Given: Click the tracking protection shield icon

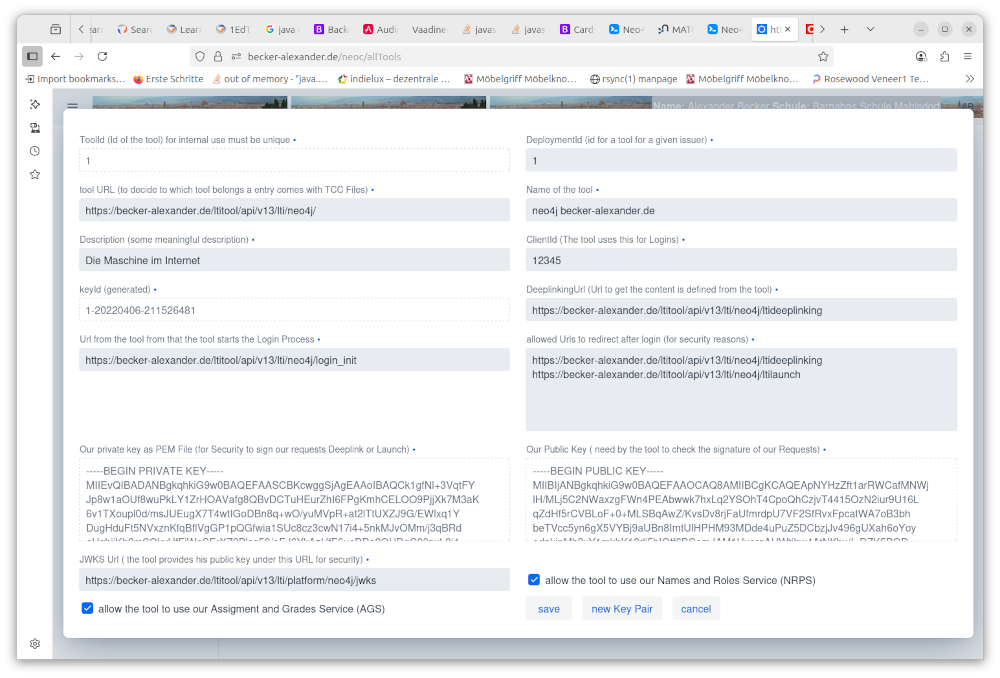Looking at the screenshot, I should pyautogui.click(x=200, y=56).
